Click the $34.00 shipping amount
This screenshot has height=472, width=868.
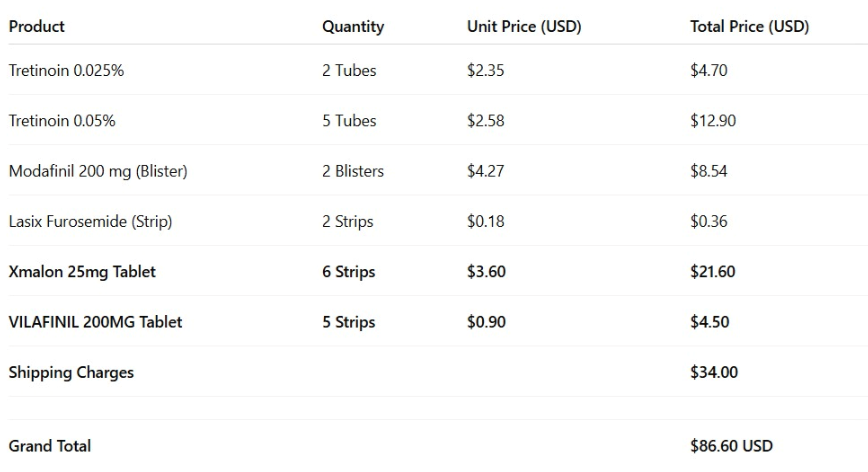[714, 372]
